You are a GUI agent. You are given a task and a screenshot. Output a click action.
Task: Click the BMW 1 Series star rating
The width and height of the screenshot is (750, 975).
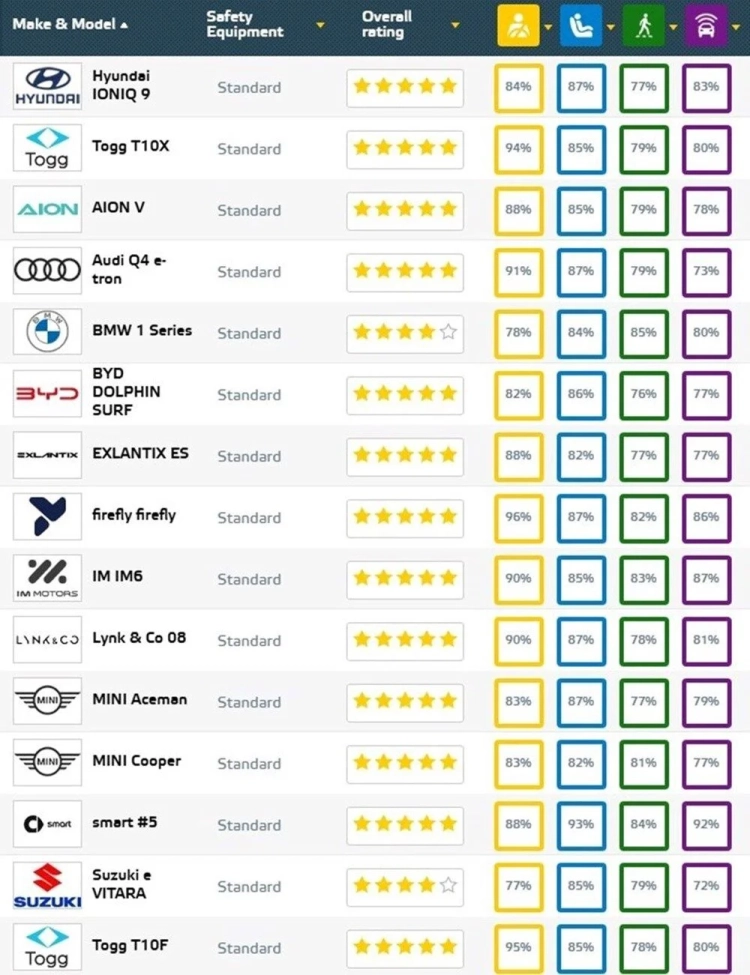pos(405,333)
